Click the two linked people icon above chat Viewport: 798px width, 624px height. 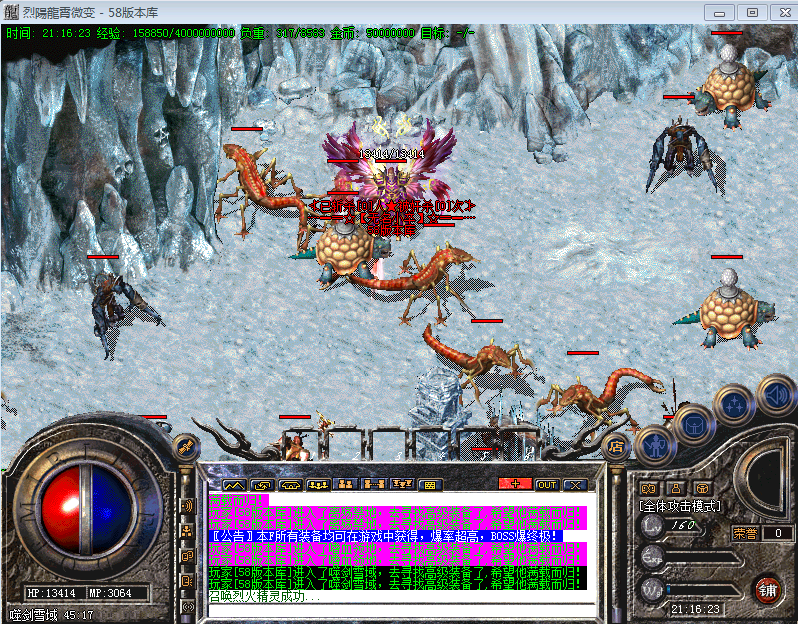[x=374, y=484]
